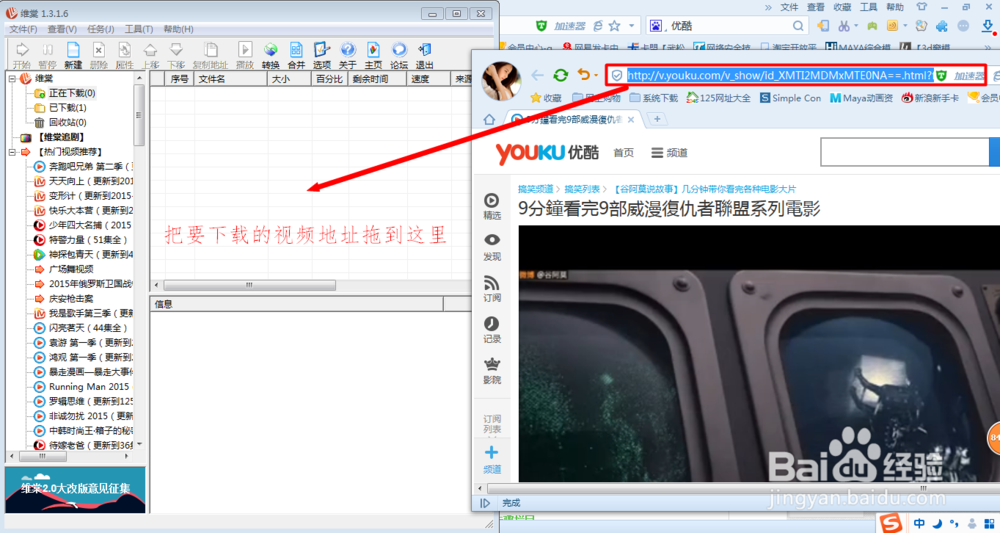Screen dimensions: 1000x533
Task: Click the Youku 首页 link
Action: (x=623, y=153)
